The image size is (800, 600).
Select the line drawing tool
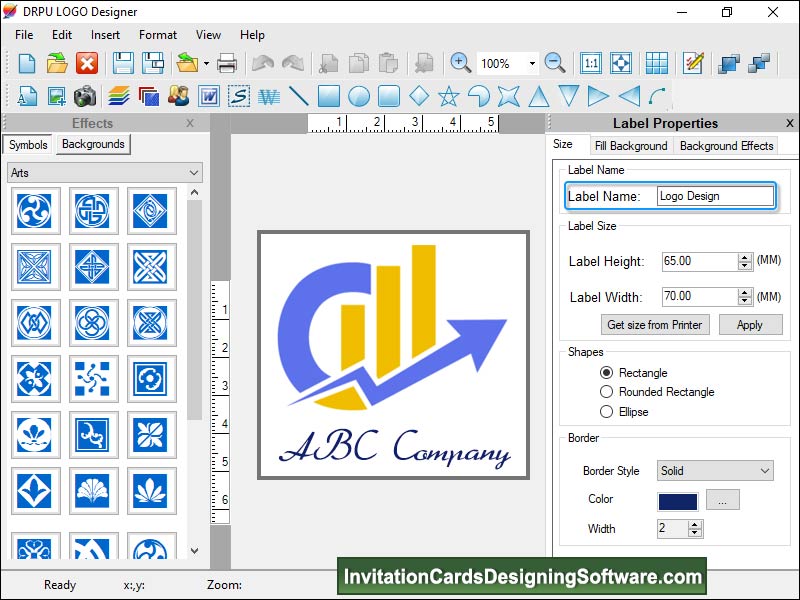298,97
